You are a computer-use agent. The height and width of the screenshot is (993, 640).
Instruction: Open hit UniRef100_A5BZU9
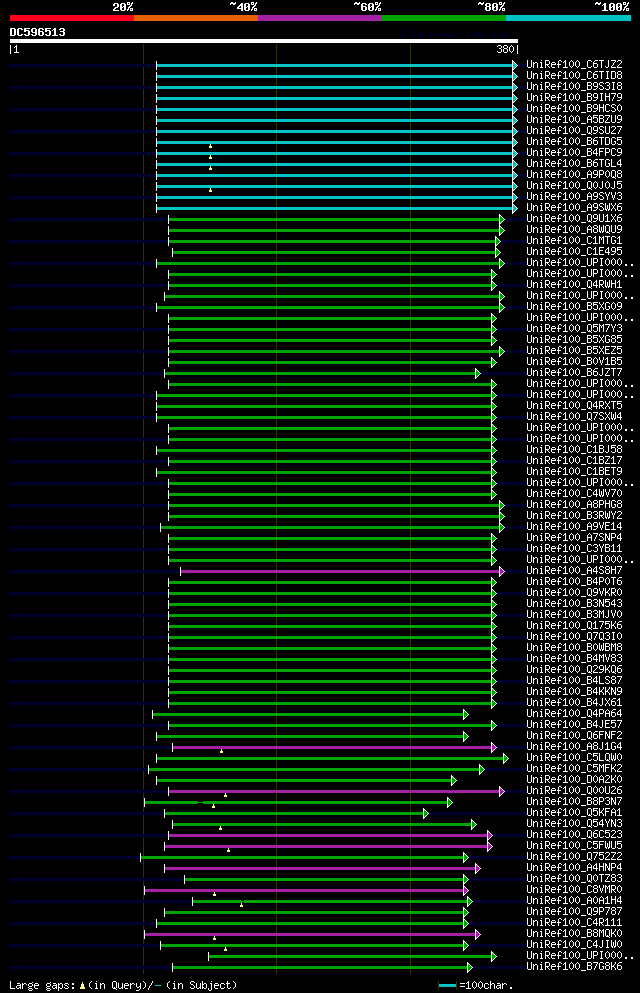(x=574, y=119)
